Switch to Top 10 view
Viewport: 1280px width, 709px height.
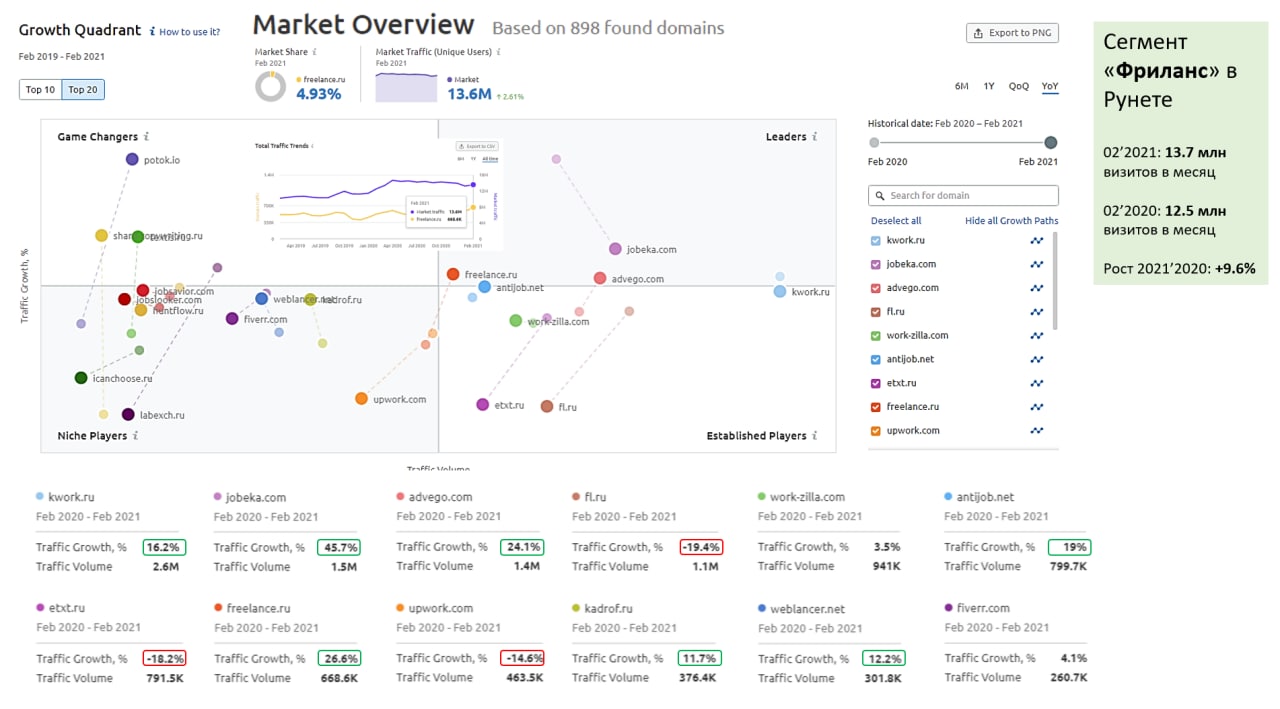pyautogui.click(x=40, y=90)
